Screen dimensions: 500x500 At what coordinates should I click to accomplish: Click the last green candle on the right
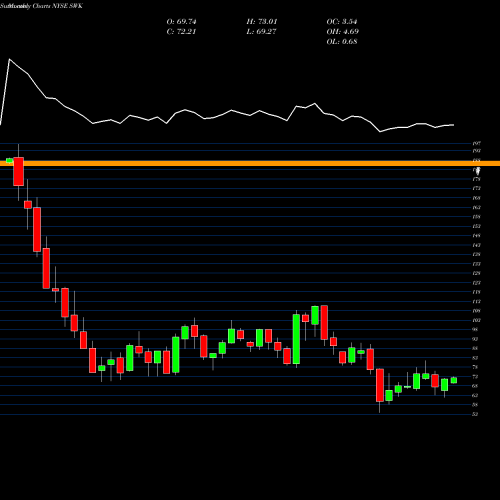click(454, 380)
